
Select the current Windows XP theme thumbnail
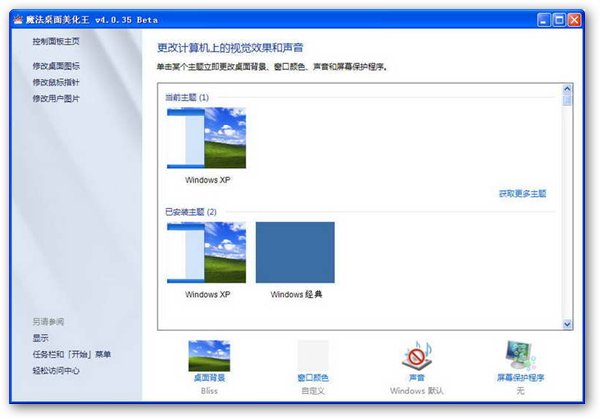(x=207, y=138)
